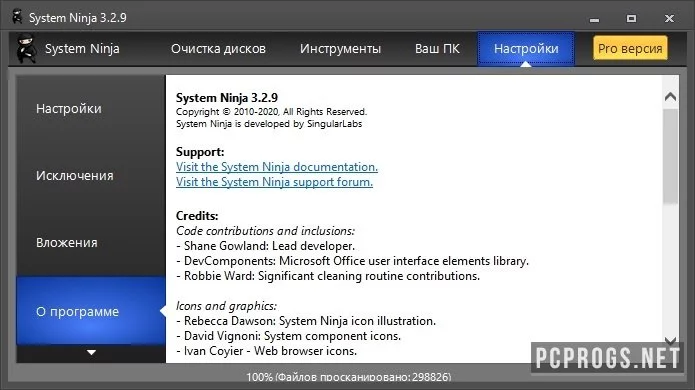Select the О программе sidebar item

tap(91, 311)
